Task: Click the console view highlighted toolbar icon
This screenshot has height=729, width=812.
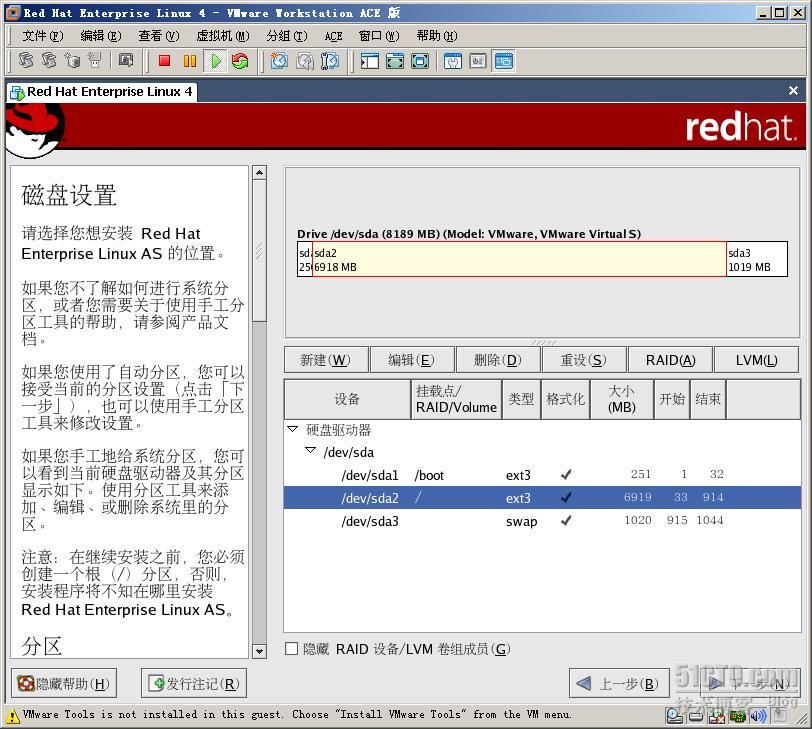Action: click(503, 61)
